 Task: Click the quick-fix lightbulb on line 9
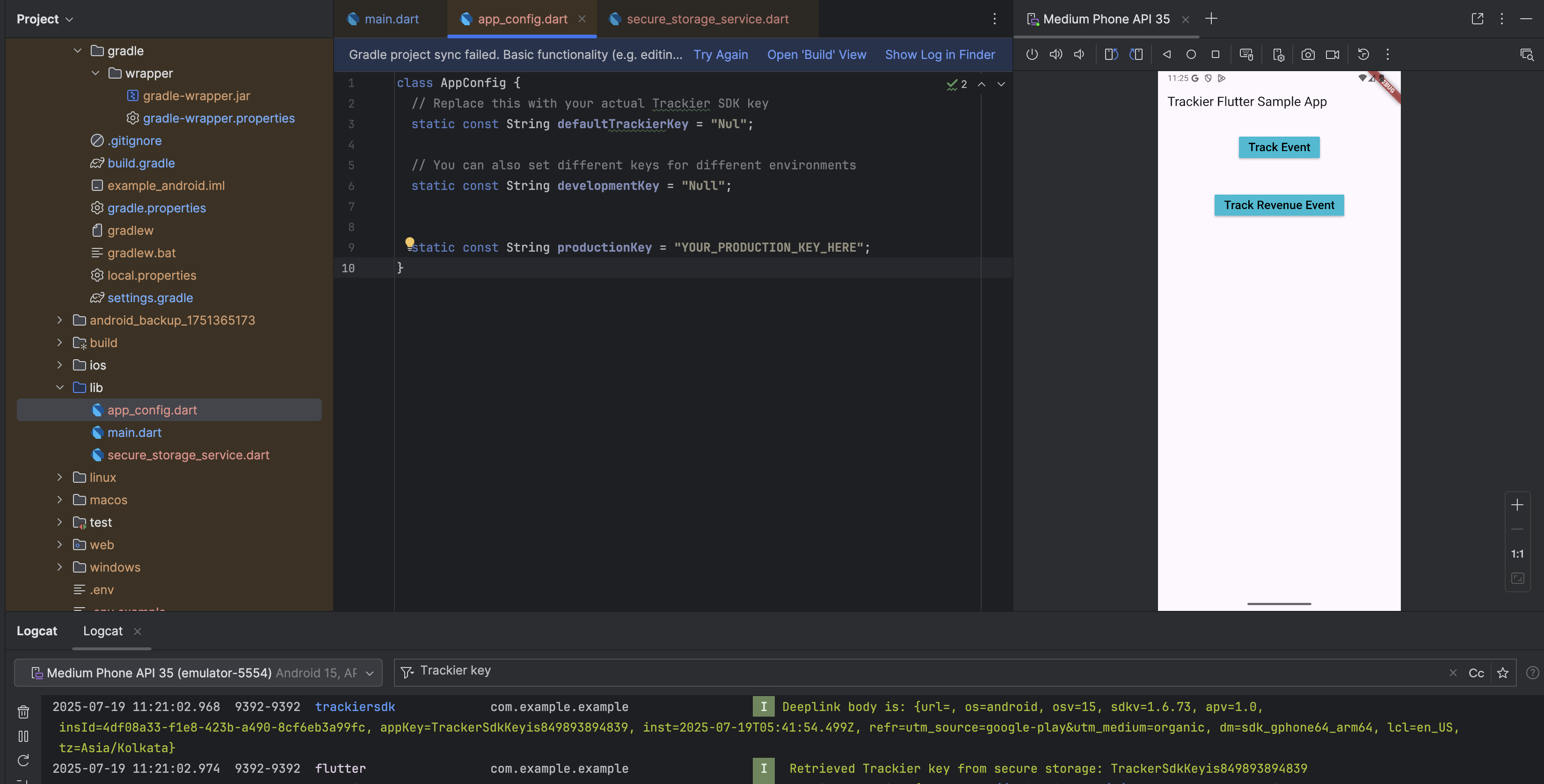(409, 243)
